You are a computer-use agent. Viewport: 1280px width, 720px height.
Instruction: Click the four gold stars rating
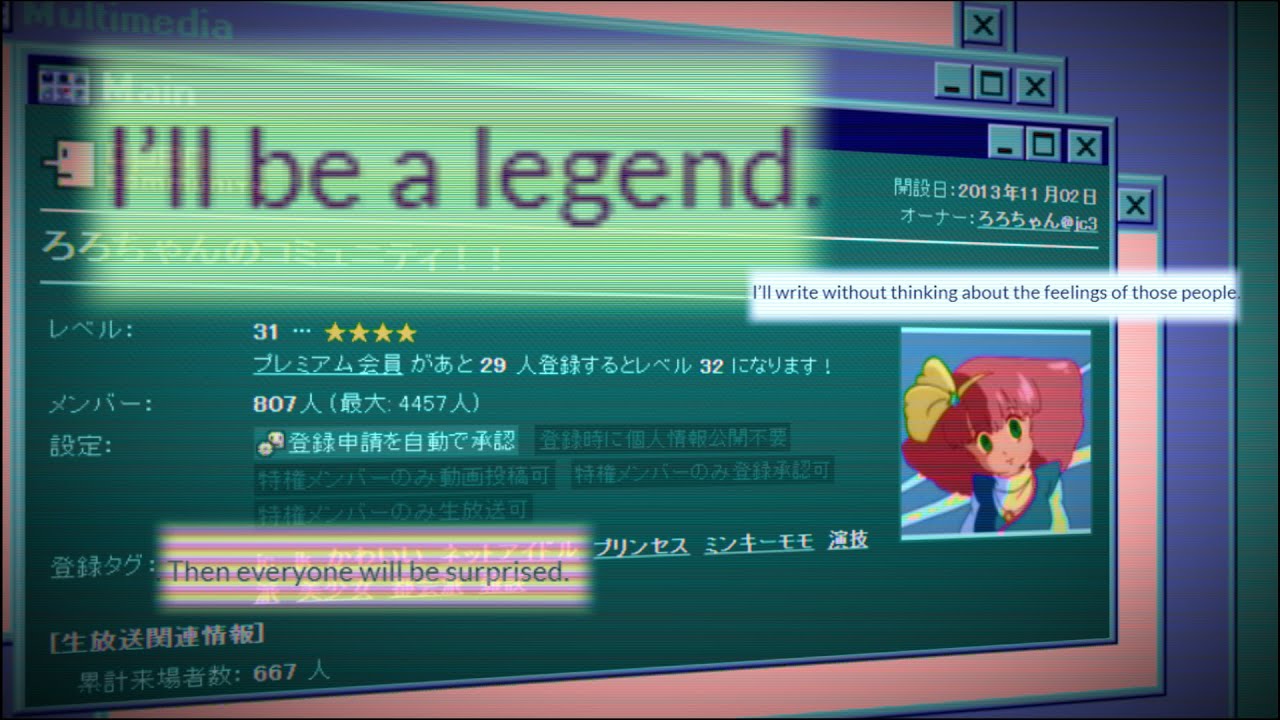(x=370, y=333)
